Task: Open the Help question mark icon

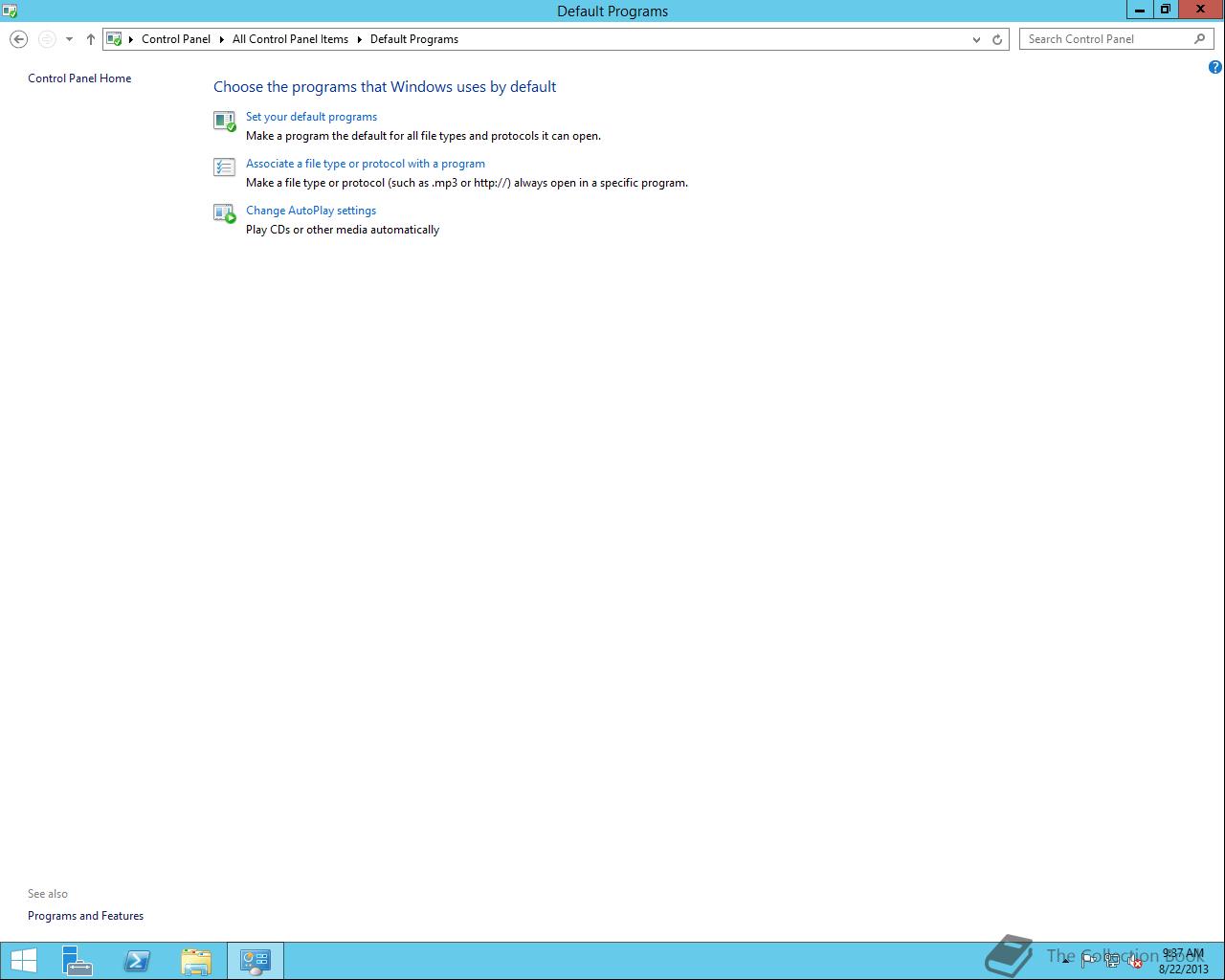Action: point(1215,67)
